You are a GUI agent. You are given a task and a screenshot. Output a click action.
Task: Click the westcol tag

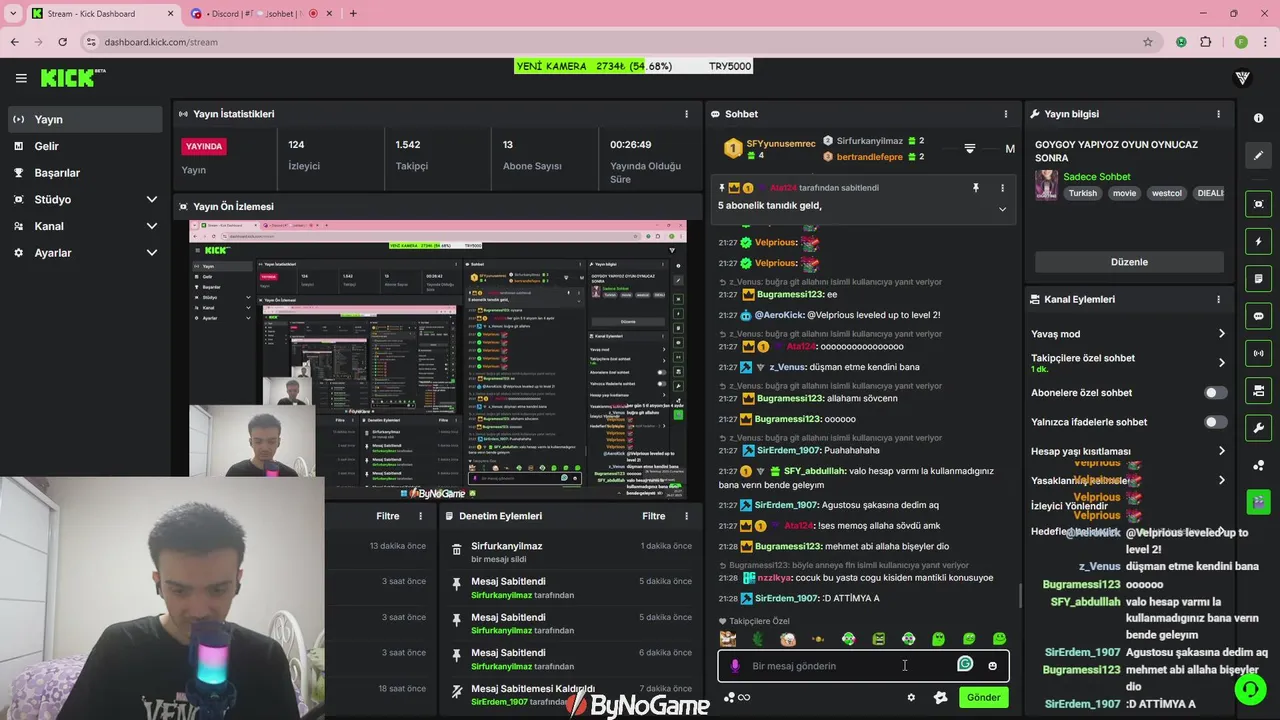[1166, 193]
